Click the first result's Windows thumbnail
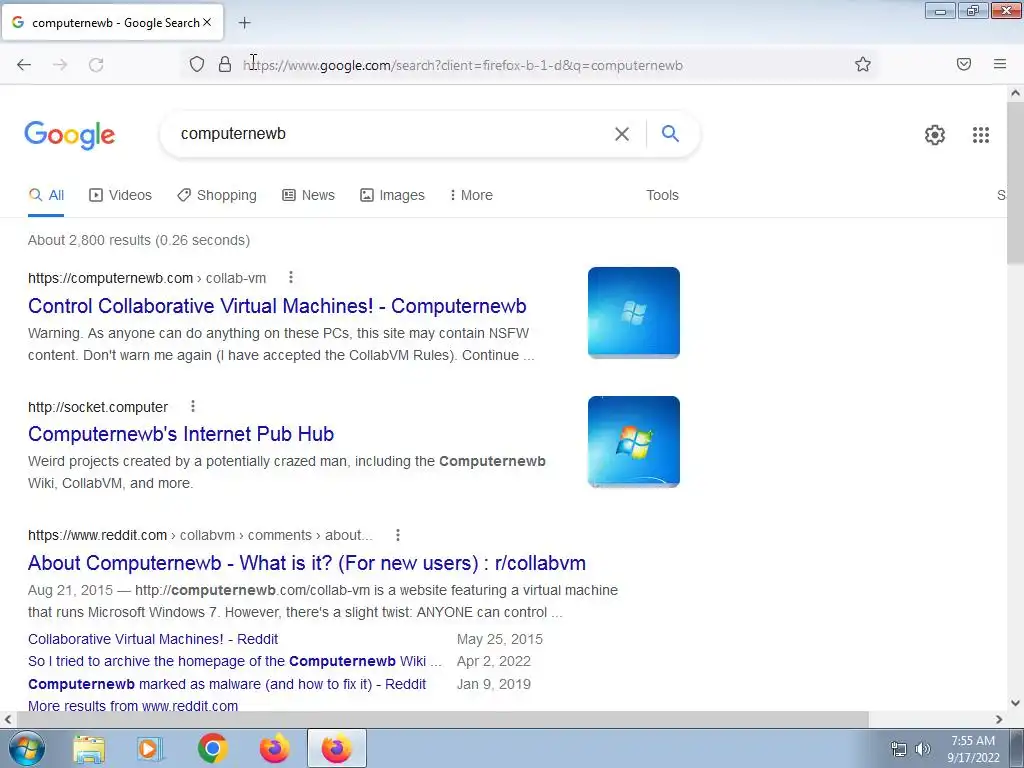Viewport: 1024px width, 768px height. coord(633,313)
